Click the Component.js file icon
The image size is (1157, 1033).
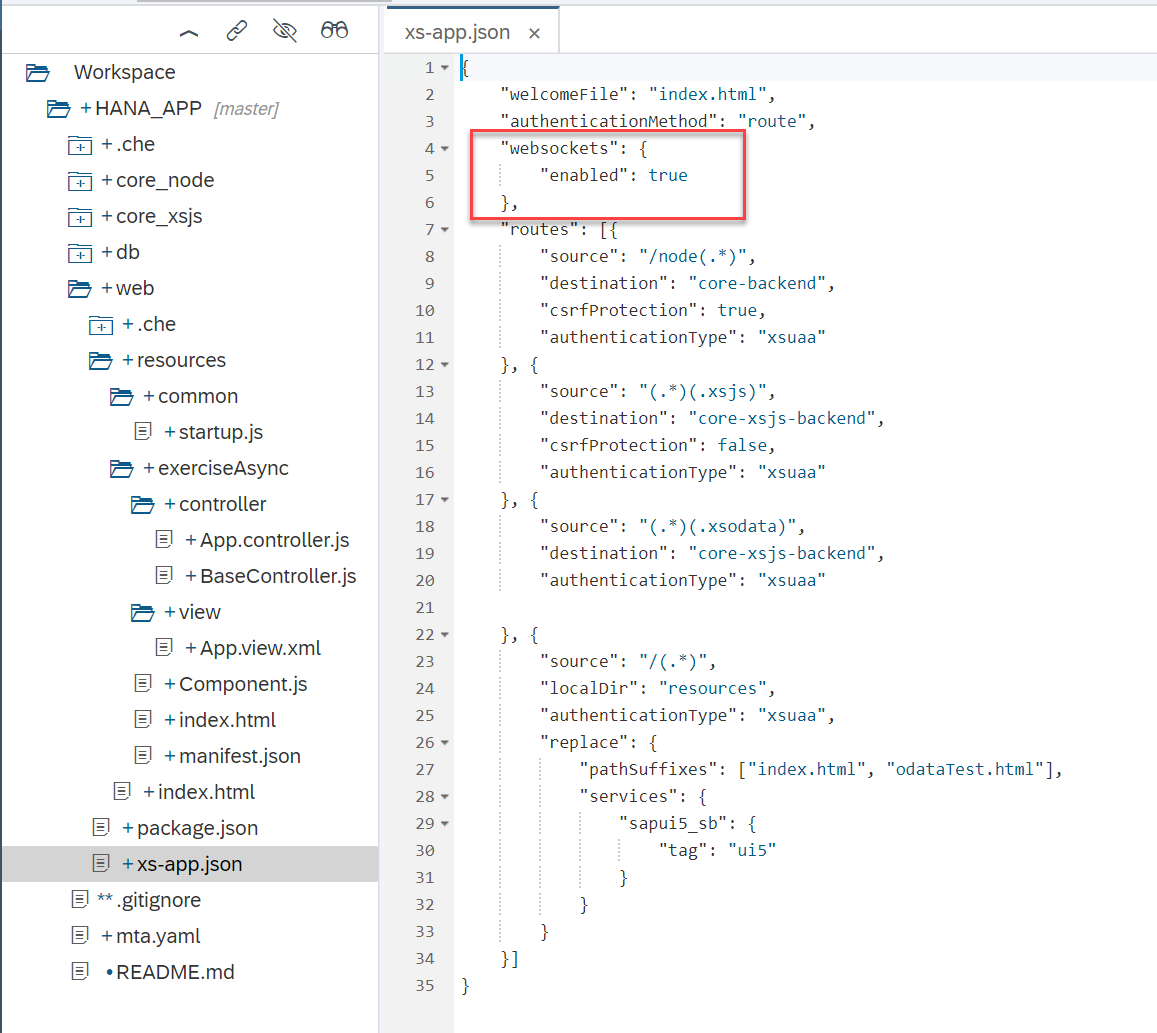click(143, 683)
